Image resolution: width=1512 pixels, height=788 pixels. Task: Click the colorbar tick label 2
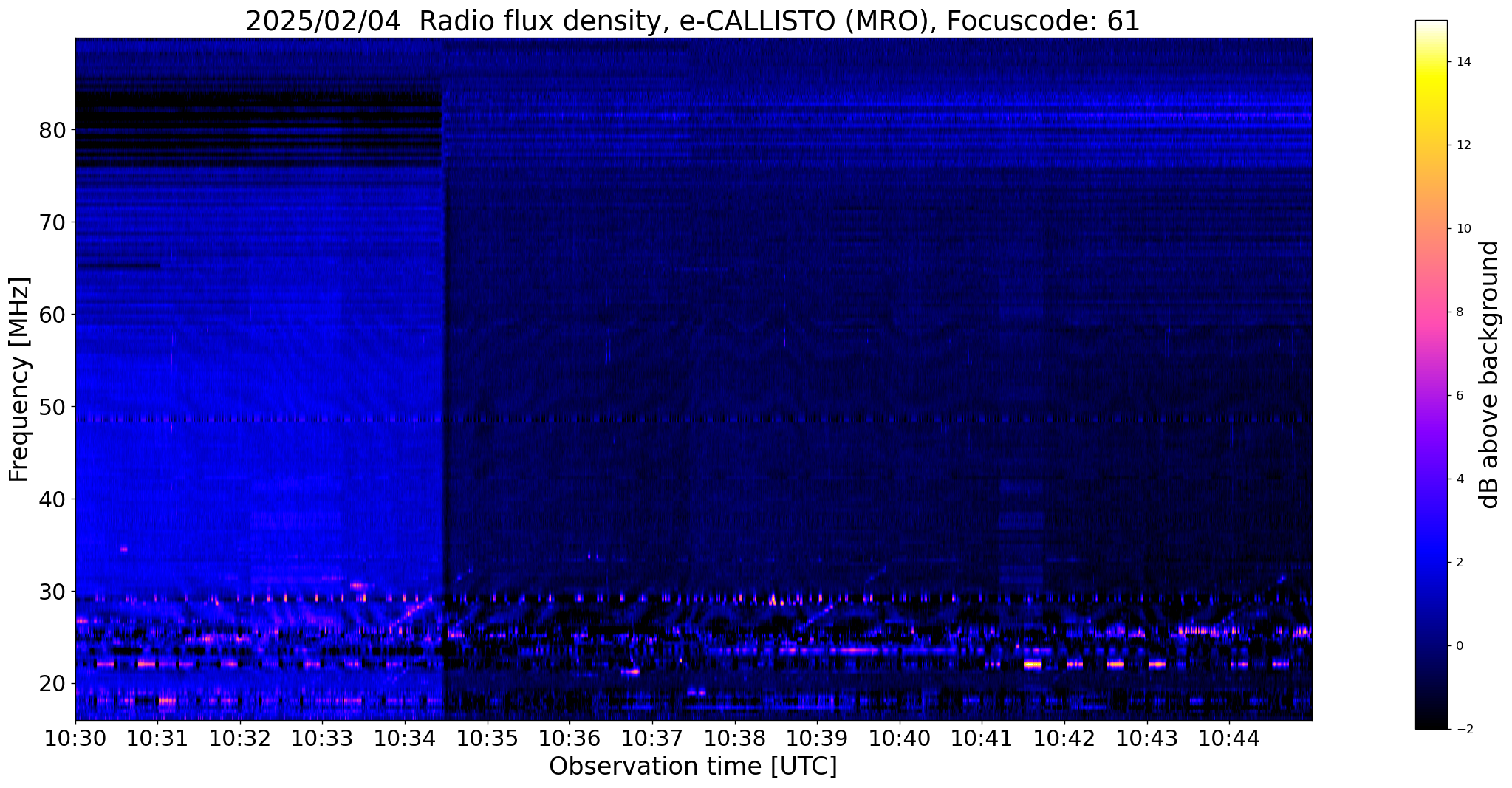coord(1459,563)
